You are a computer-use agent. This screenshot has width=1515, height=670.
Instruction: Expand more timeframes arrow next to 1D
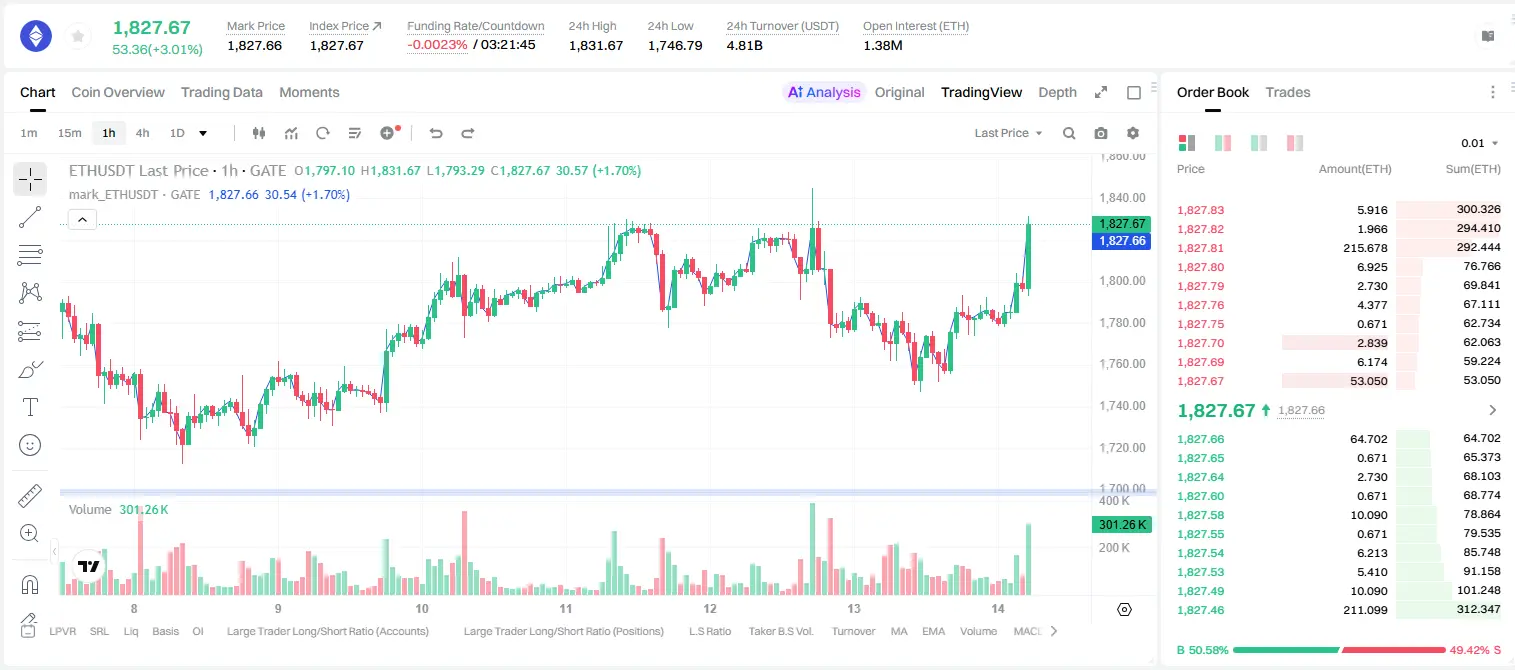(203, 133)
